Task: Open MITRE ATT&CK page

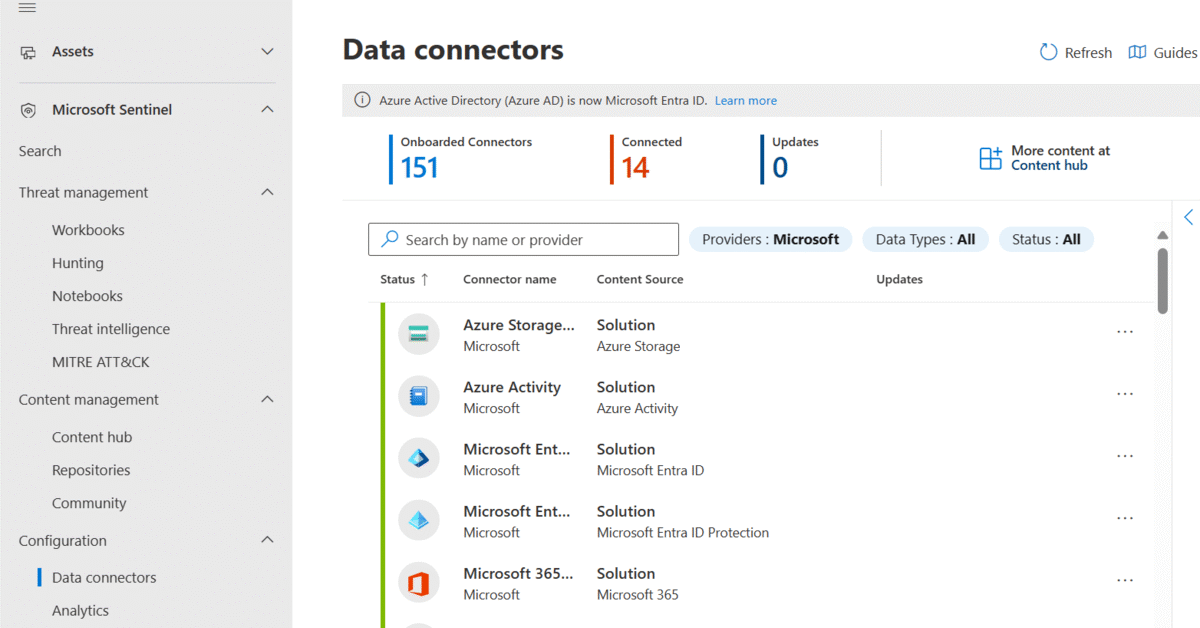Action: [x=100, y=362]
